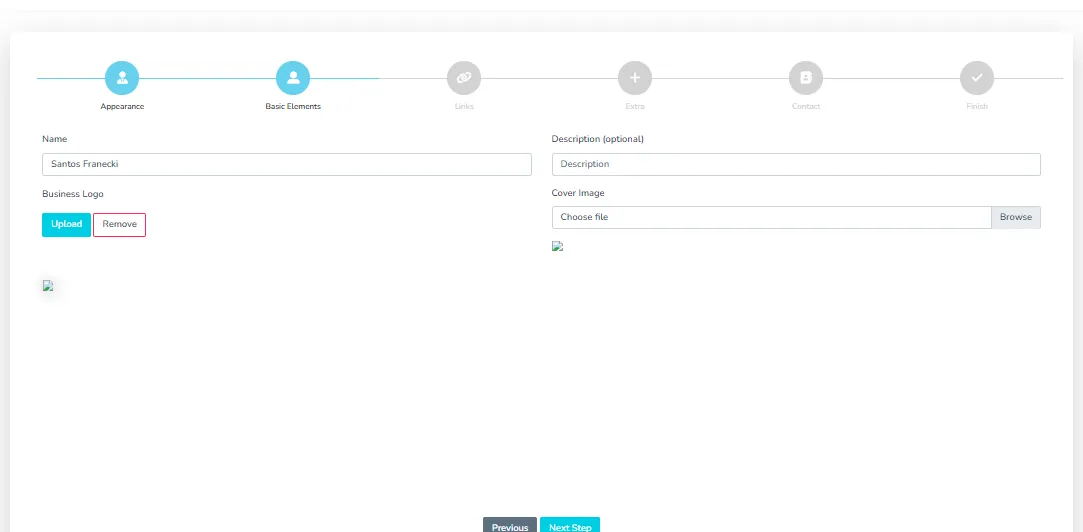
Task: Proceed with the Next Step button
Action: (x=570, y=525)
